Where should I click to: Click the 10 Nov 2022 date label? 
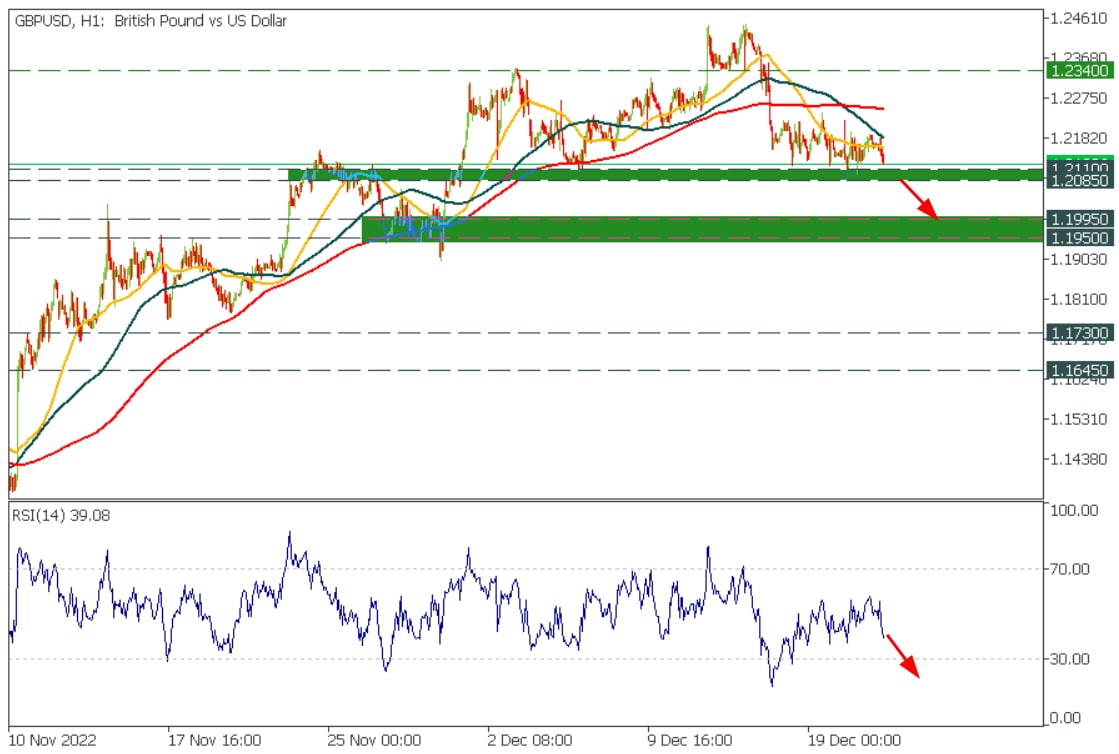(52, 740)
